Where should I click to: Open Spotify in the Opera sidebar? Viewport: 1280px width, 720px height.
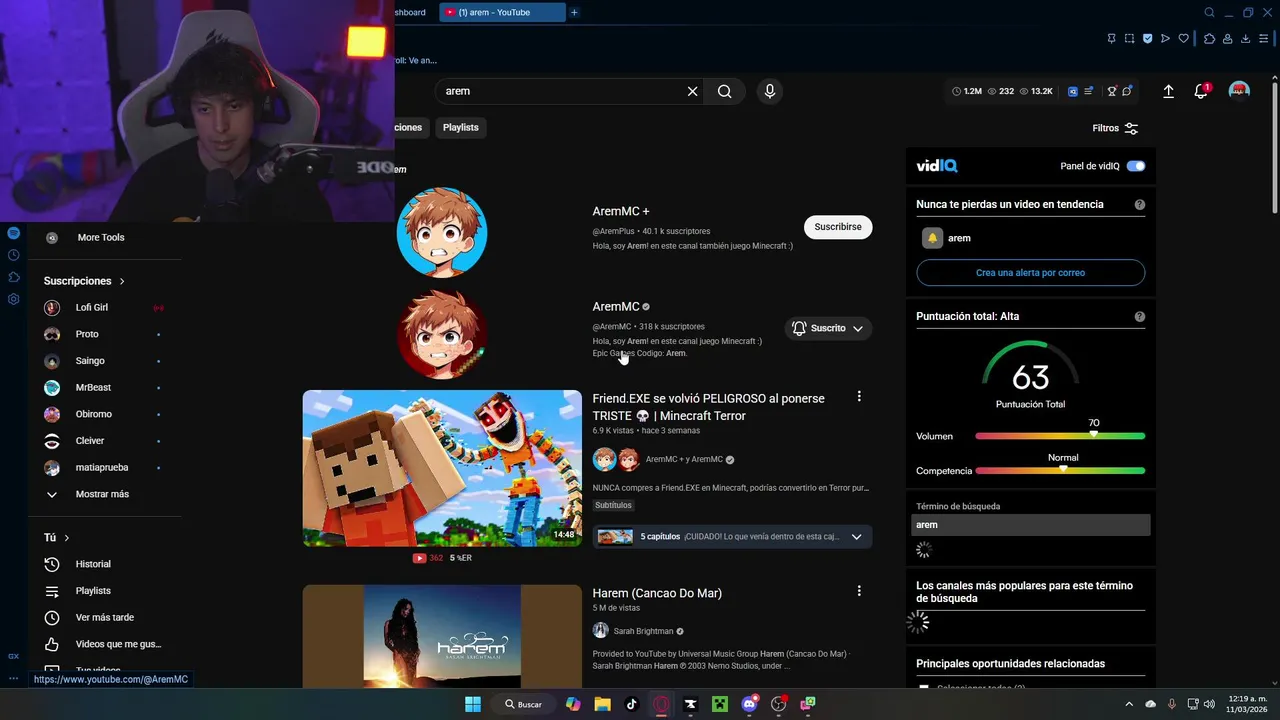click(x=13, y=233)
